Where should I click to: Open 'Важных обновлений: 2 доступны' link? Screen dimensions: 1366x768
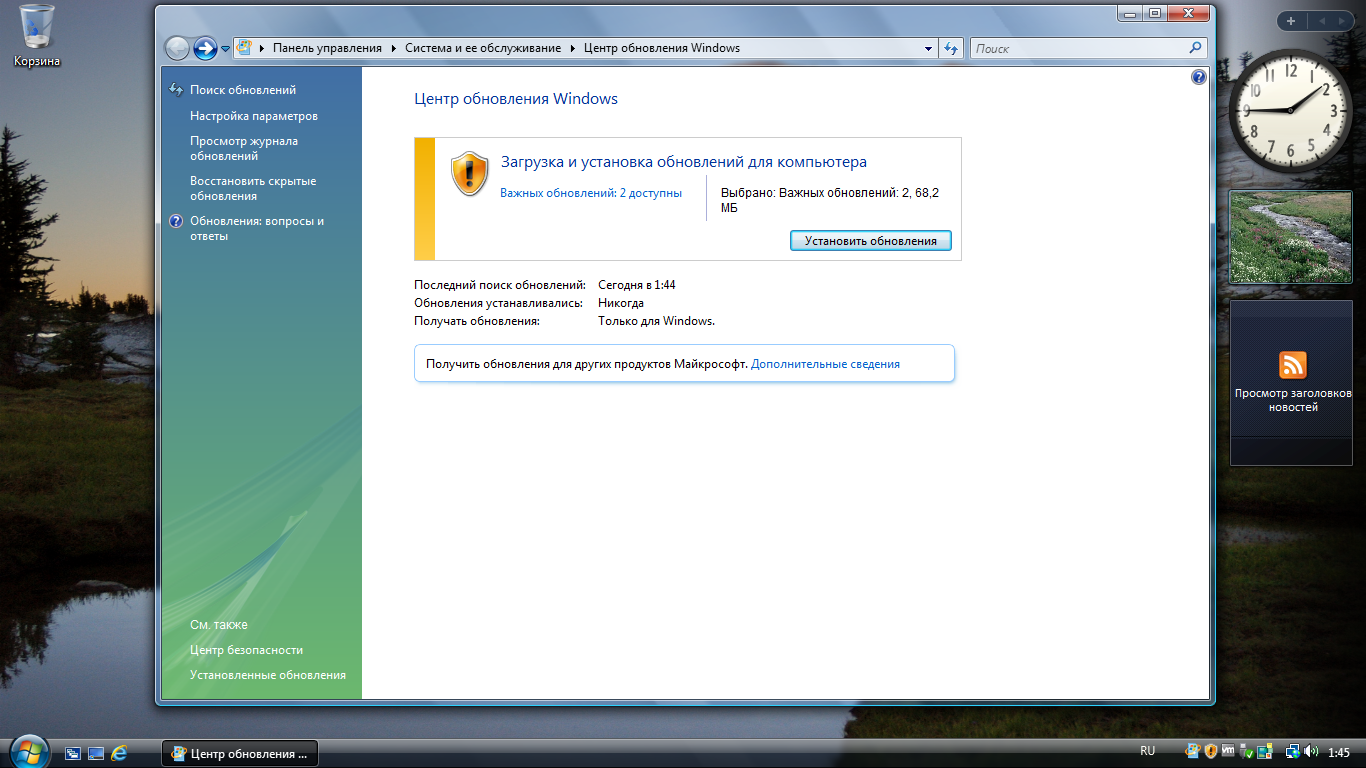pyautogui.click(x=591, y=193)
